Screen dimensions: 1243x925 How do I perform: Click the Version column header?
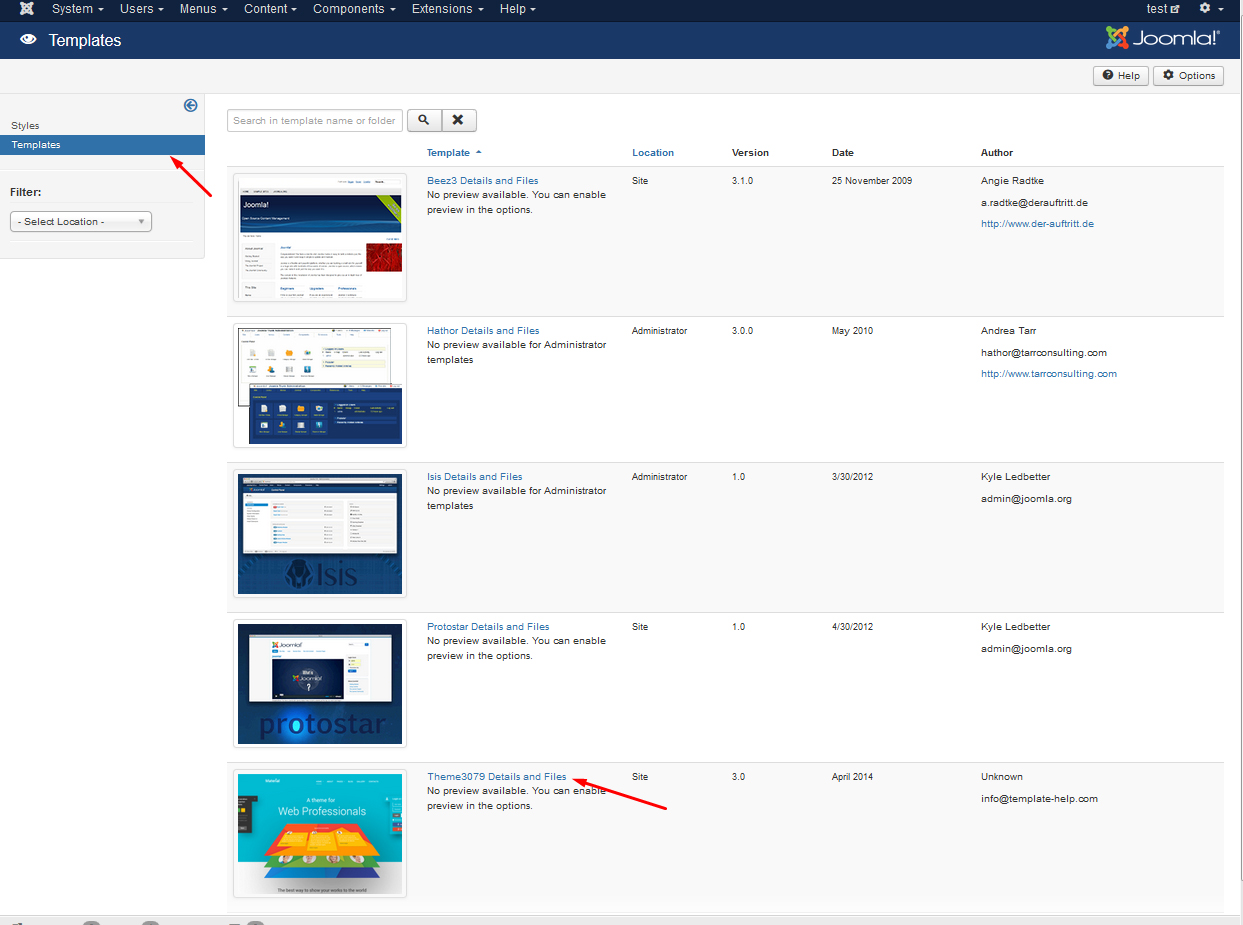tap(750, 153)
